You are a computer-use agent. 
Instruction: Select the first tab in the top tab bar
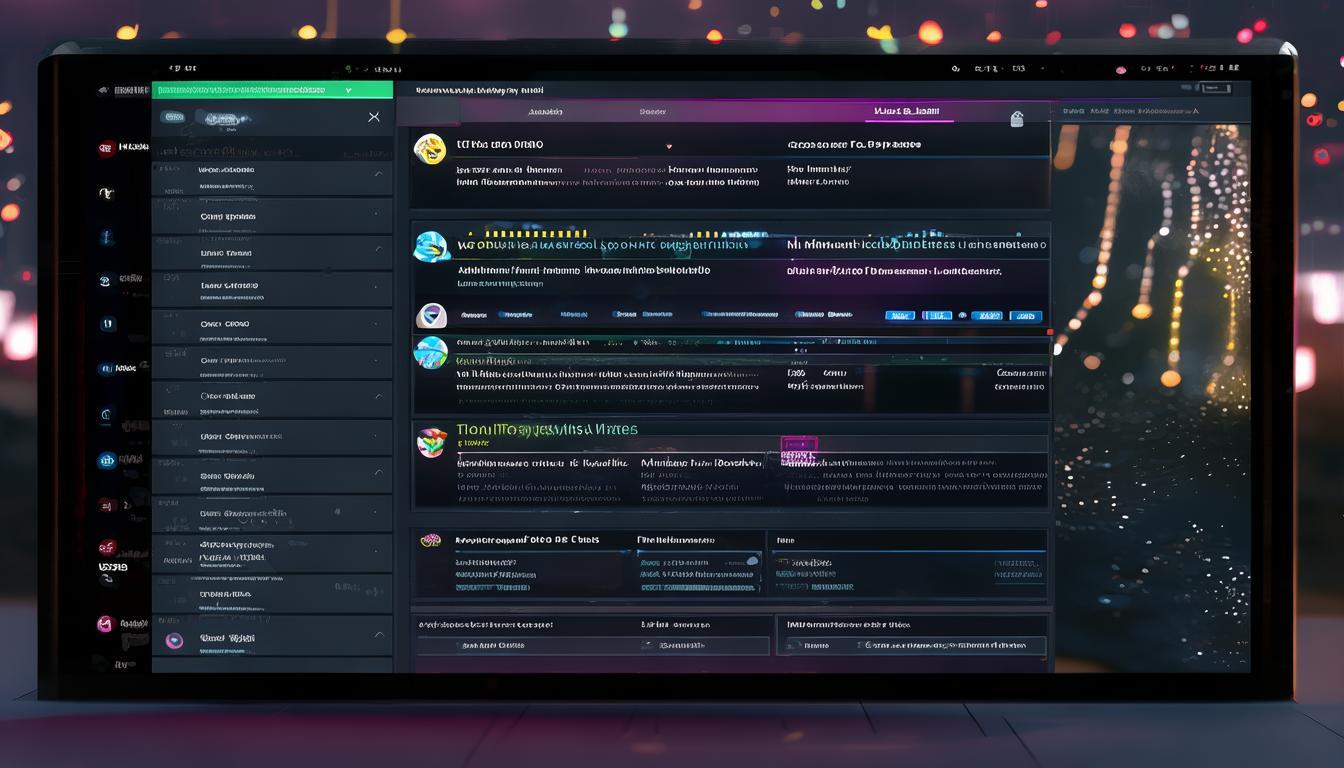(x=544, y=112)
